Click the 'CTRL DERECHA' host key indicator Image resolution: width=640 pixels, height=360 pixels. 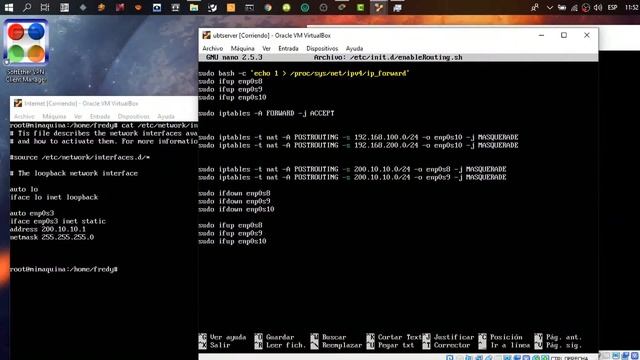point(569,358)
